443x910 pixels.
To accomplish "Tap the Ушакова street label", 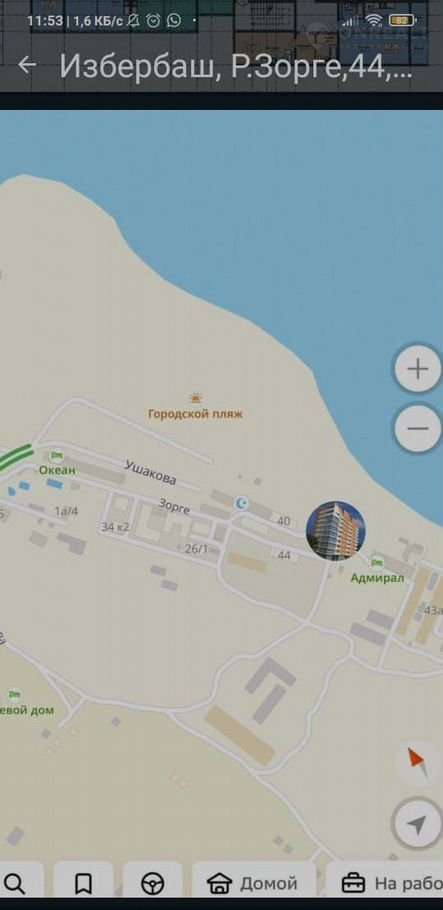I will click(150, 472).
